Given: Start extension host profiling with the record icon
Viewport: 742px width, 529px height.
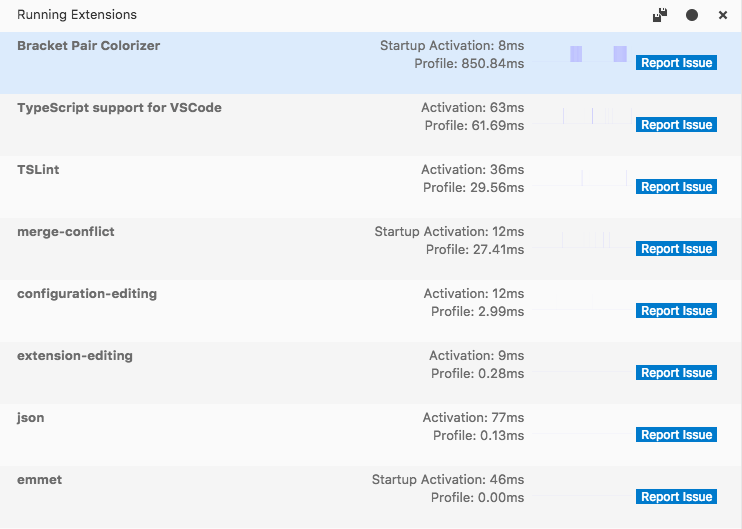Looking at the screenshot, I should pyautogui.click(x=691, y=15).
